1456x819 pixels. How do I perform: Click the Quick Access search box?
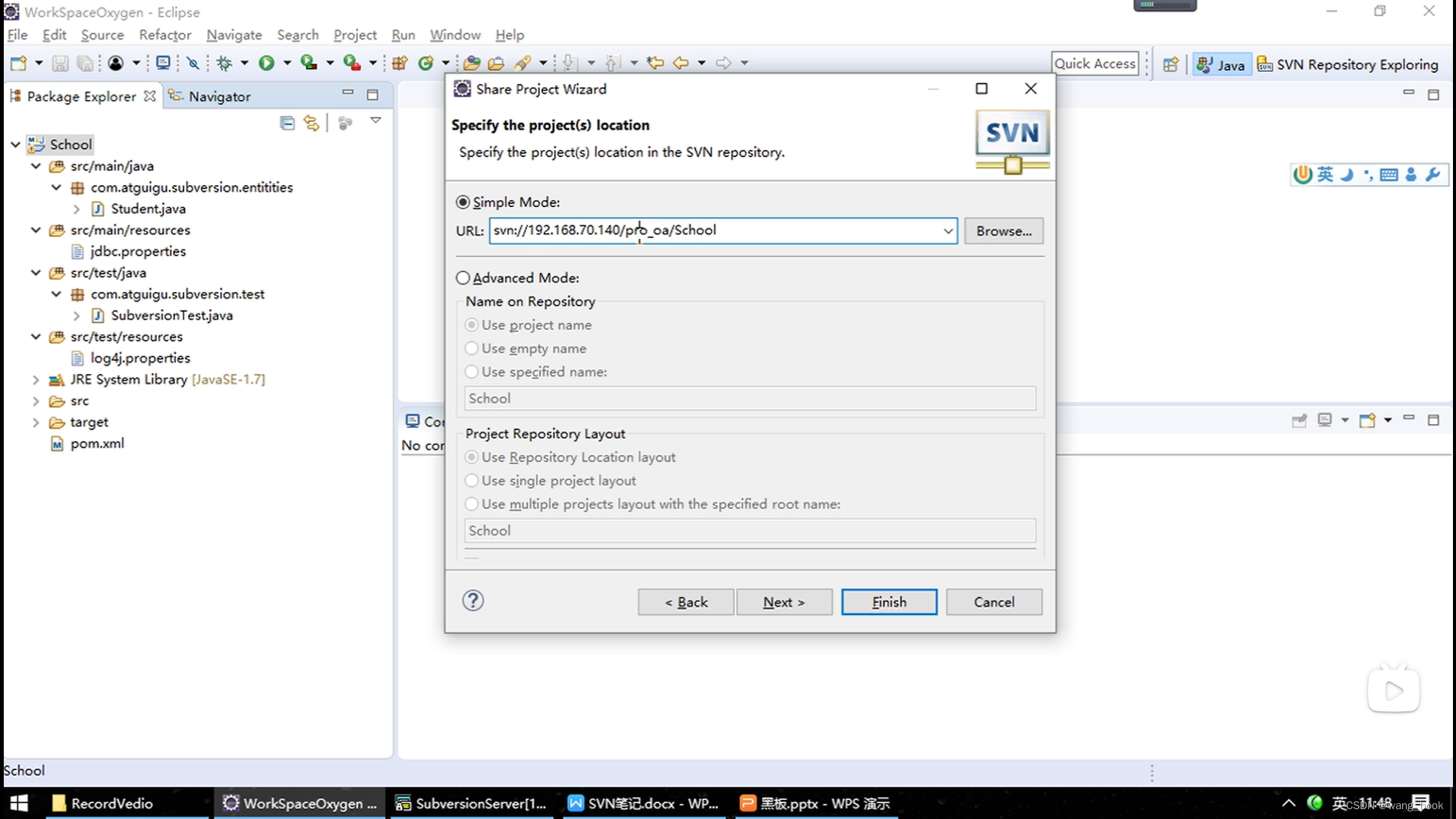click(x=1095, y=64)
